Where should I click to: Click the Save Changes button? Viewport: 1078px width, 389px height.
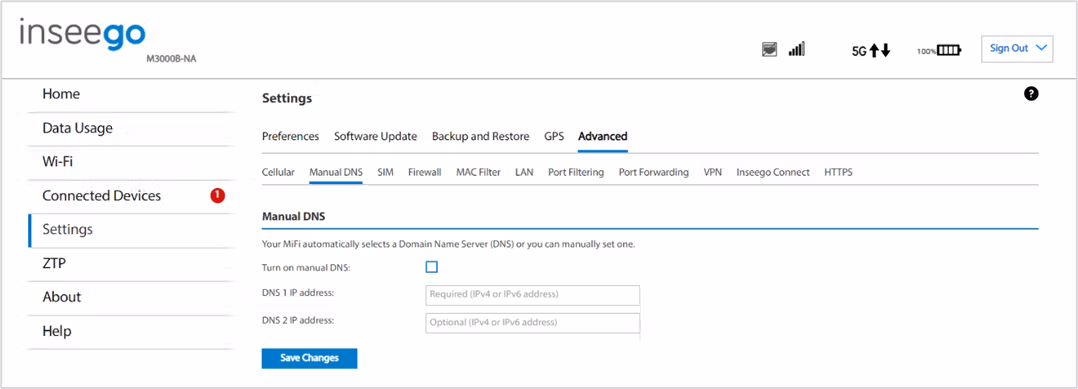309,358
